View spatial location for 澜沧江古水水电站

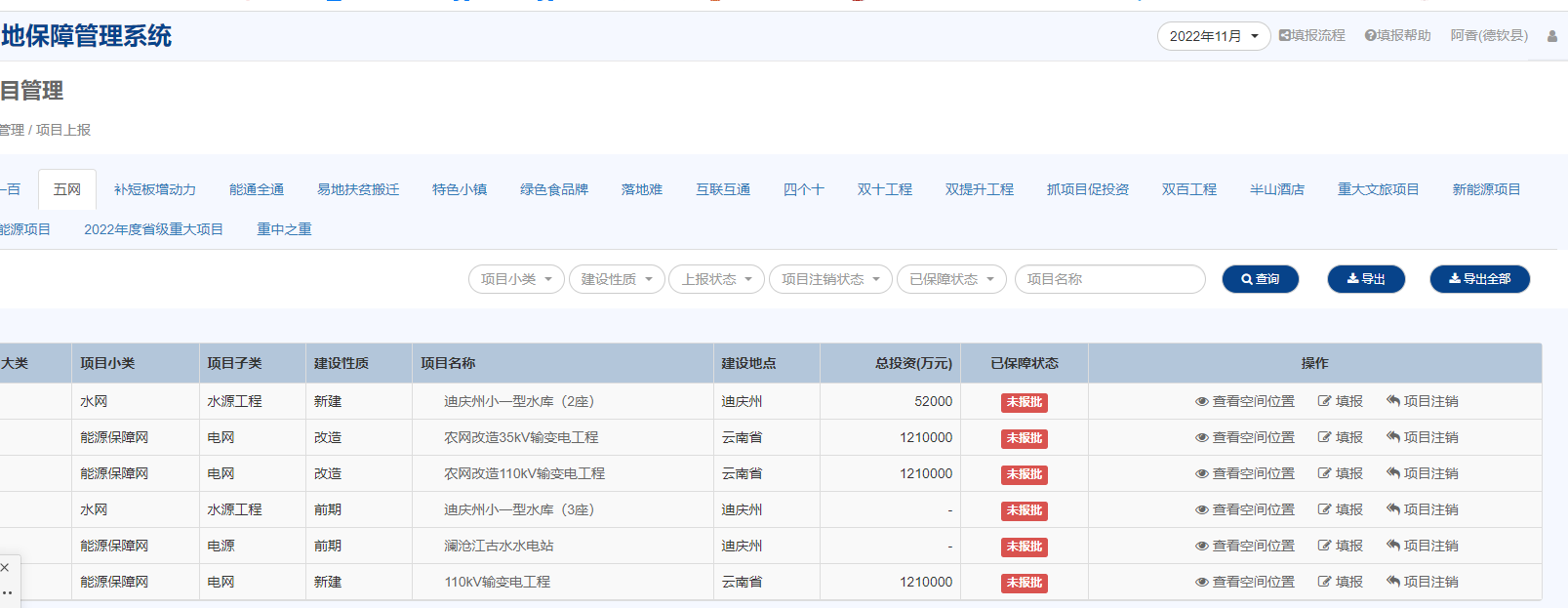coord(1244,546)
